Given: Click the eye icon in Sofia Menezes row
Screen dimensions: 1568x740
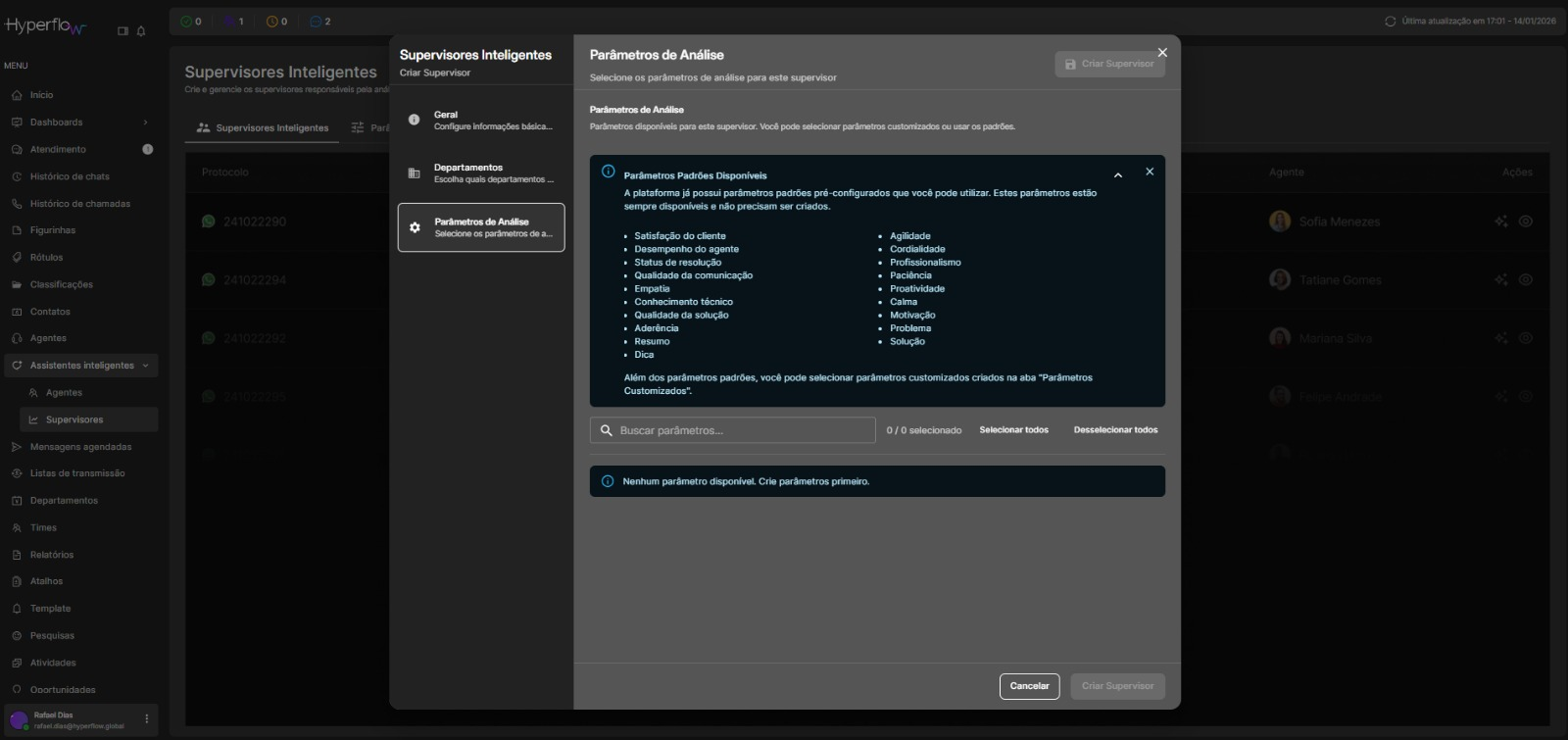Looking at the screenshot, I should 1526,222.
